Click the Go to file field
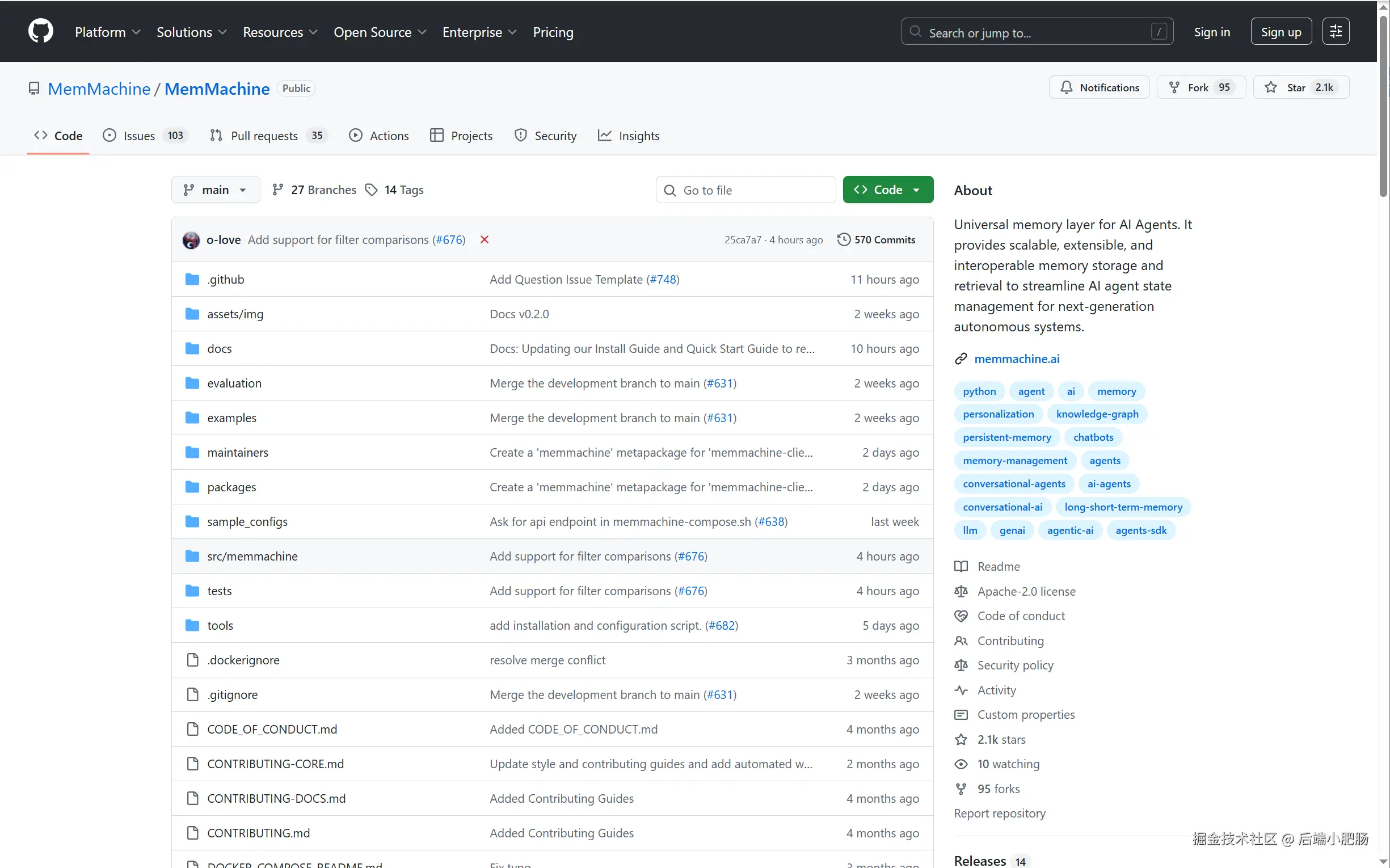Screen dimensions: 1390x868 [745, 190]
